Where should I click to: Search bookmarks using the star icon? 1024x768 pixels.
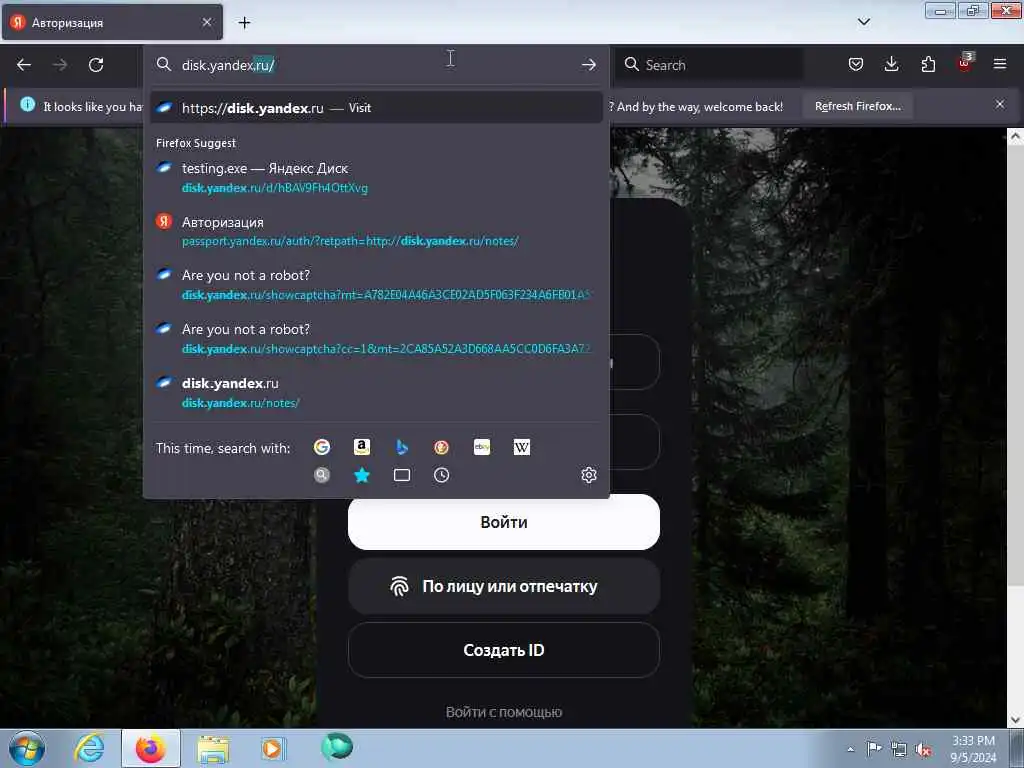362,475
